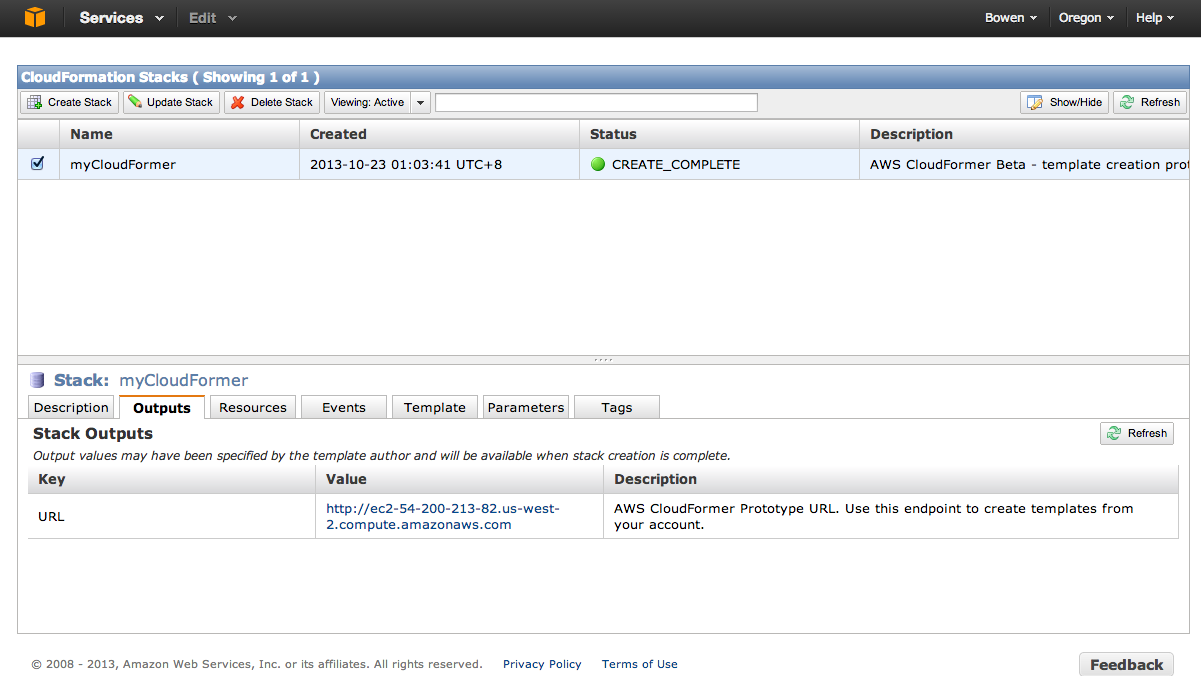Click the Stack Outputs Refresh button label
The width and height of the screenshot is (1201, 676).
1147,433
